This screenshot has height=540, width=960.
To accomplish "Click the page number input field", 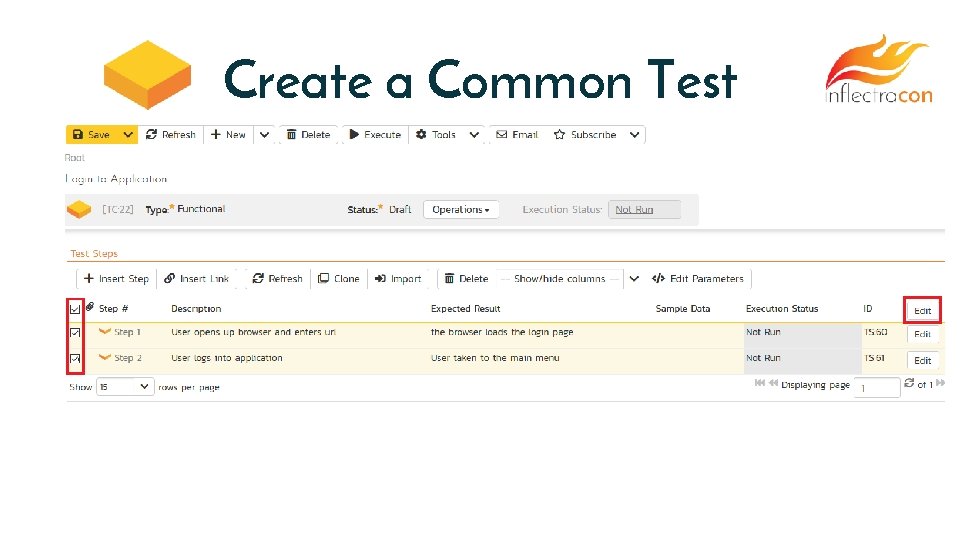I will click(x=878, y=387).
